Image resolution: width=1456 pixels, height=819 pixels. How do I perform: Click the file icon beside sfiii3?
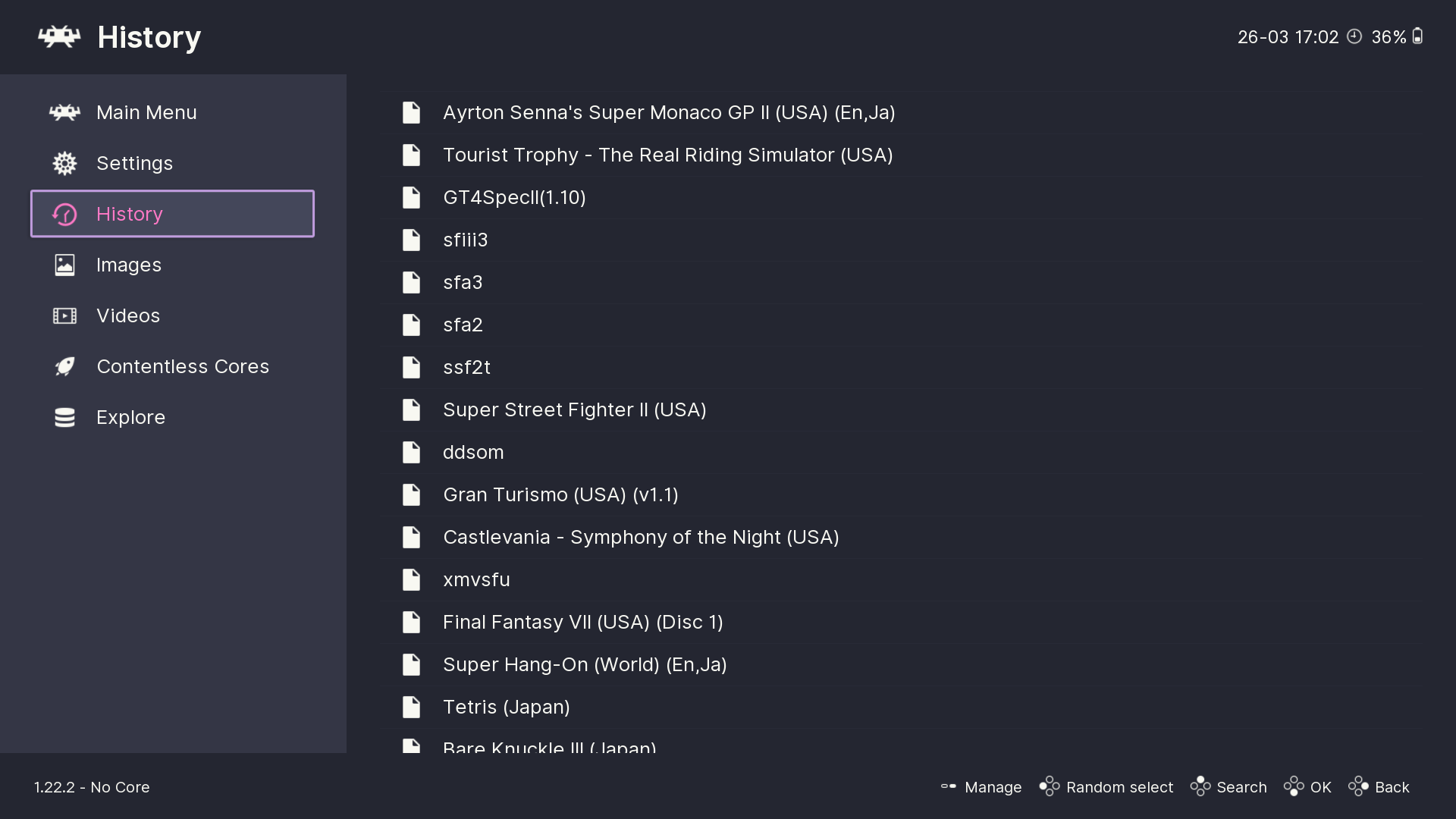(x=411, y=240)
